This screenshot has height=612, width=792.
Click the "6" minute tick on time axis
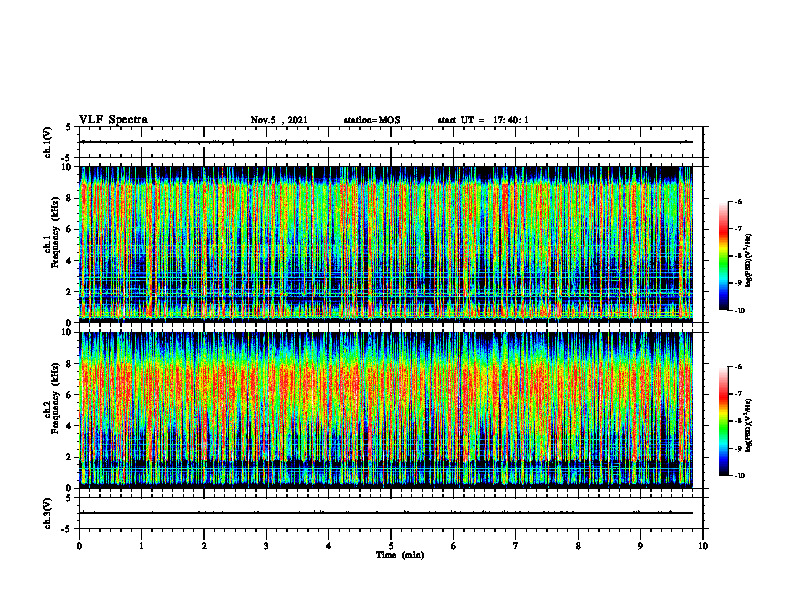(x=454, y=546)
